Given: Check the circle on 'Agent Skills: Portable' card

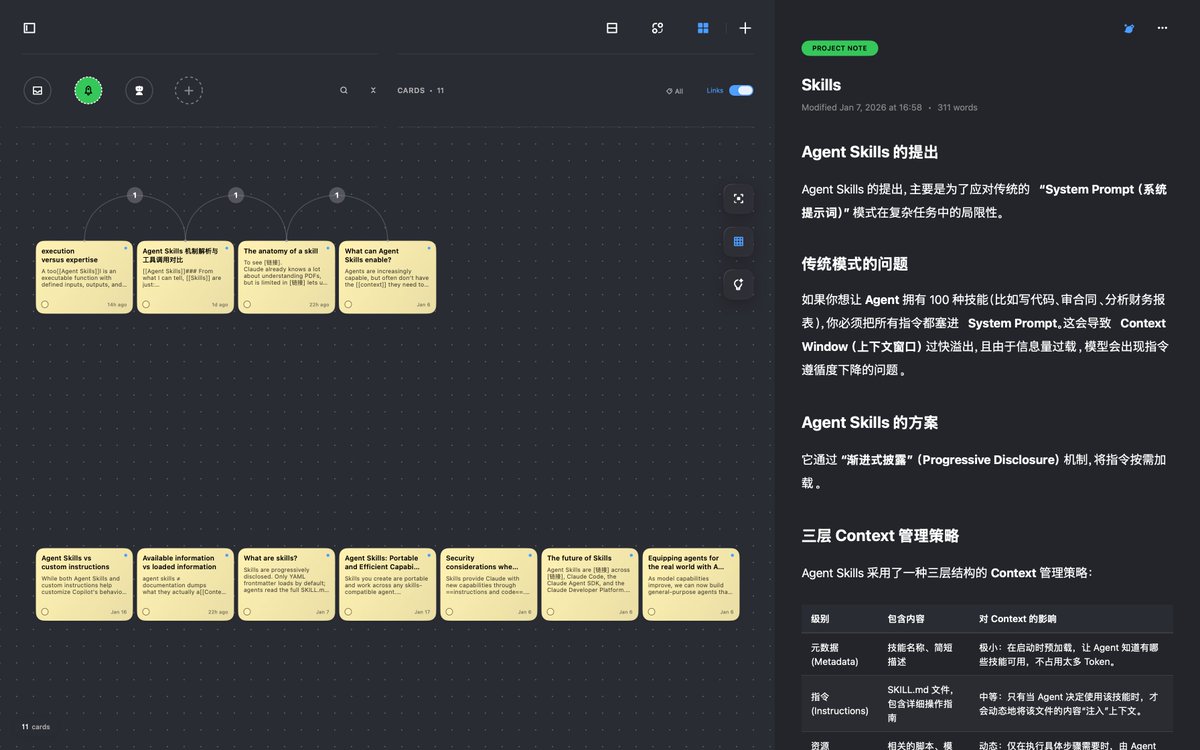Looking at the screenshot, I should click(x=348, y=611).
